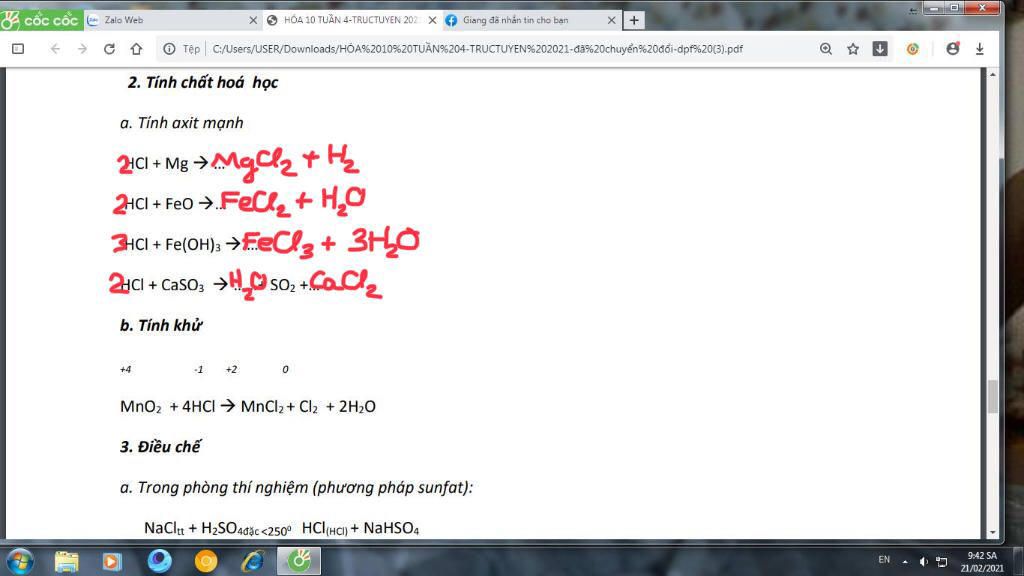The width and height of the screenshot is (1024, 576).
Task: Open the volume speaker tray icon
Action: tap(923, 561)
